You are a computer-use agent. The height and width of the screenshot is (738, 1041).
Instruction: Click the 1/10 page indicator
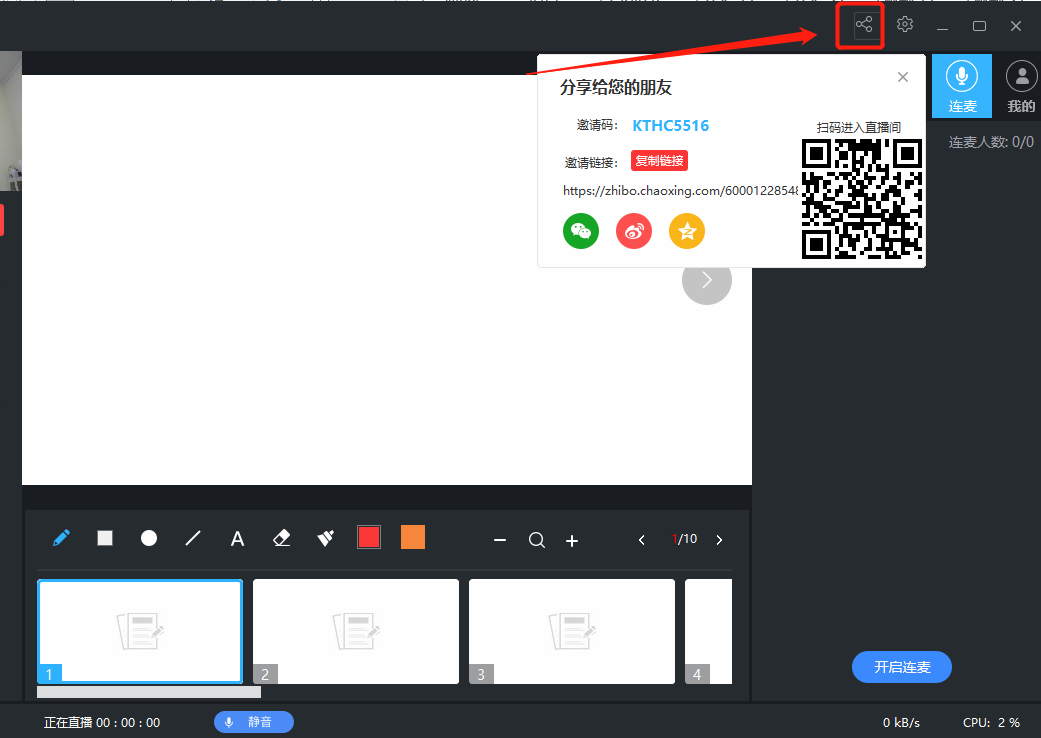(684, 539)
